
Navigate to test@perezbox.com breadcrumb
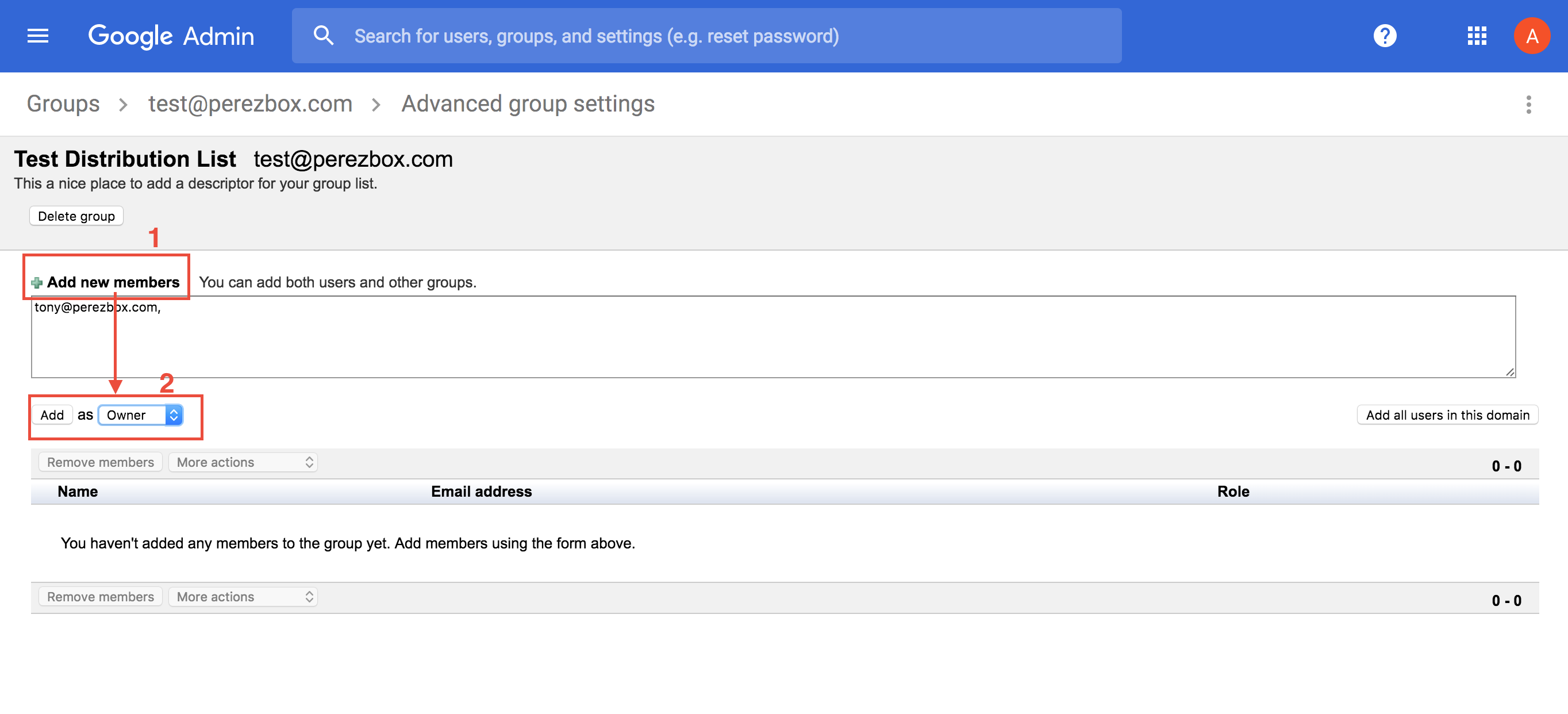[250, 104]
